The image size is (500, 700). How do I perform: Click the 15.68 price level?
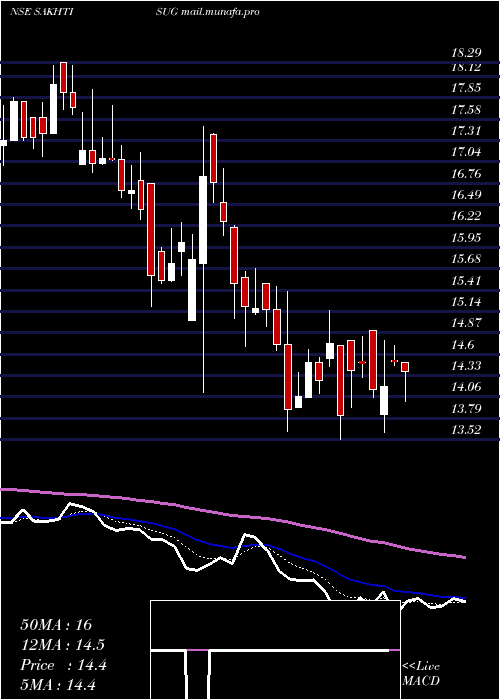tap(466, 259)
